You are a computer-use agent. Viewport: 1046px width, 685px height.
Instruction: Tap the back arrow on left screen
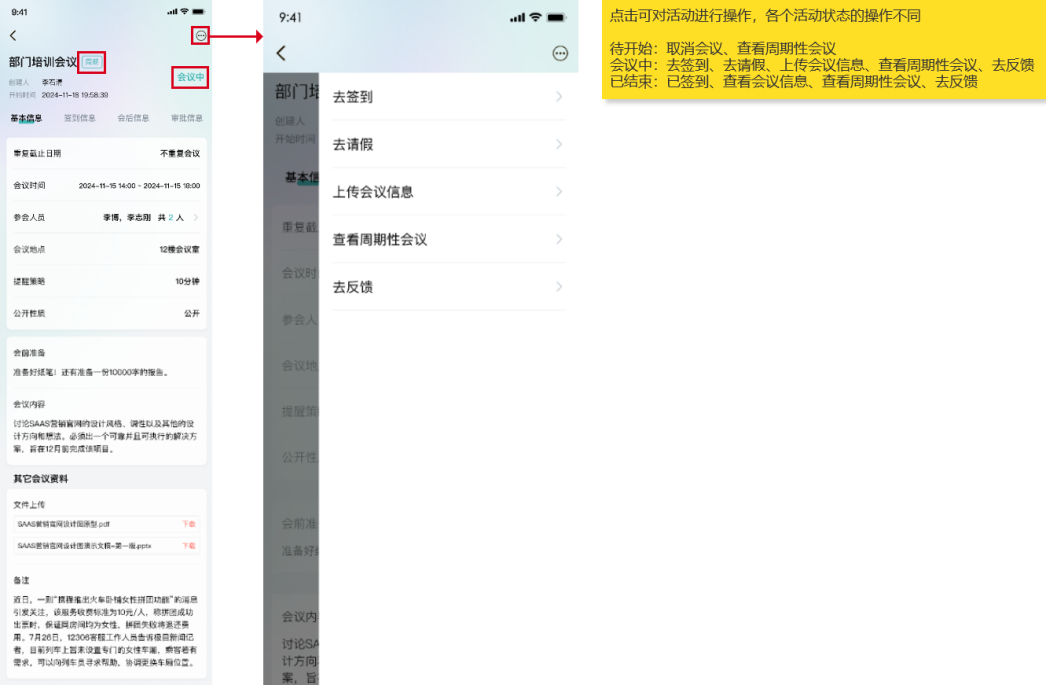(x=13, y=36)
